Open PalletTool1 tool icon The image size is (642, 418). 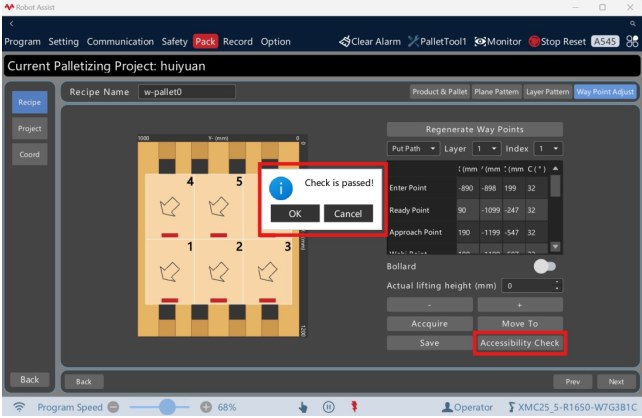(x=413, y=41)
